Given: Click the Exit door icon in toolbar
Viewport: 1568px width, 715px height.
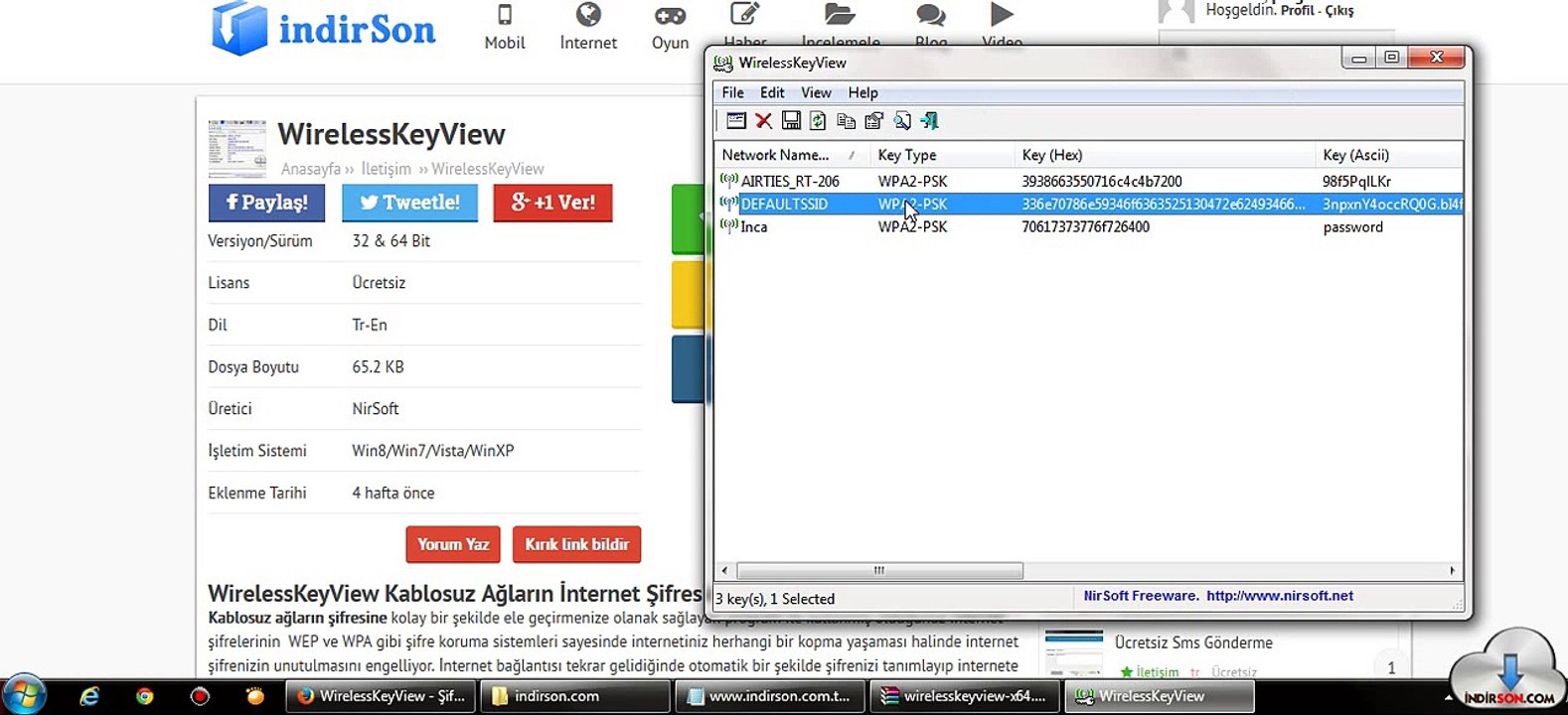Looking at the screenshot, I should tap(929, 121).
